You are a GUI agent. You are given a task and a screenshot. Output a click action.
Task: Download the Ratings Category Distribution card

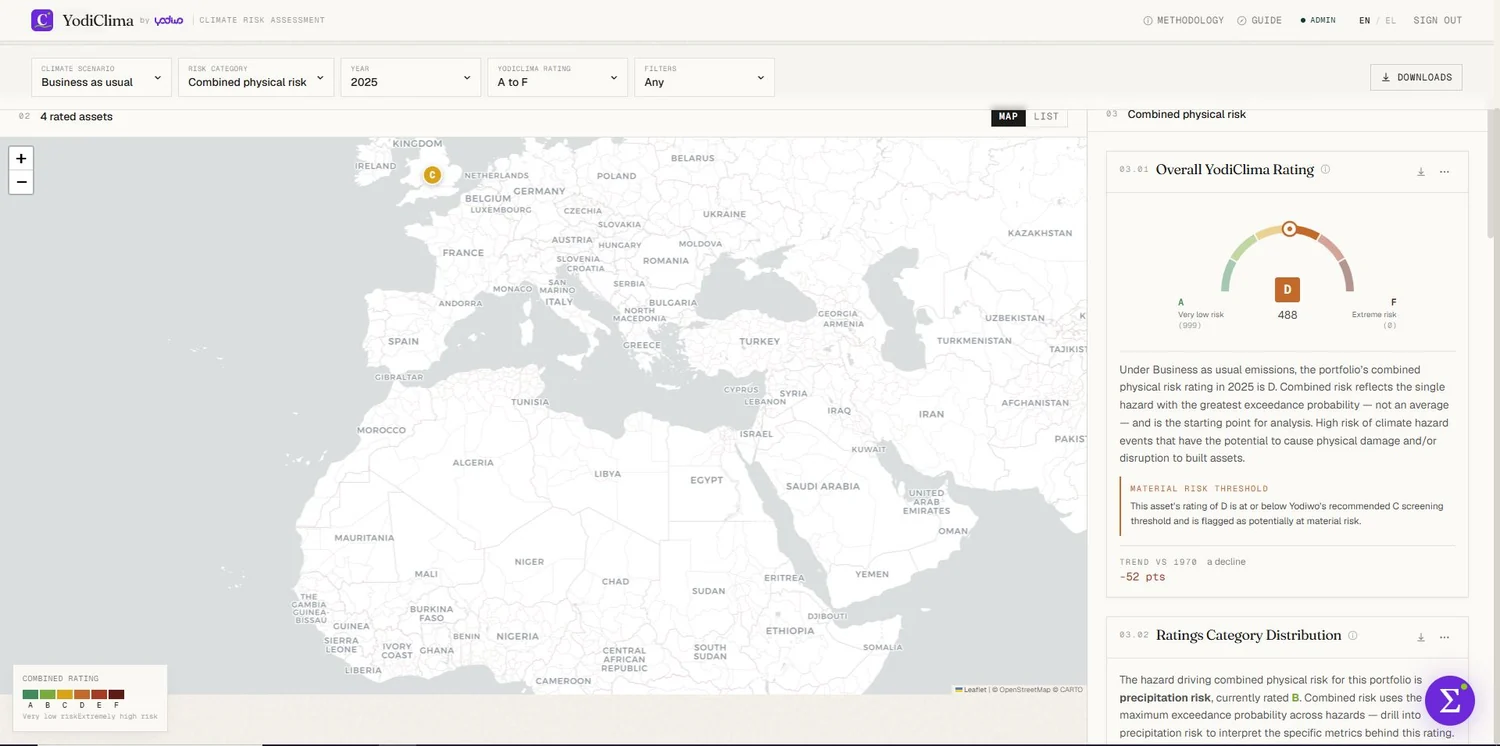(x=1420, y=637)
